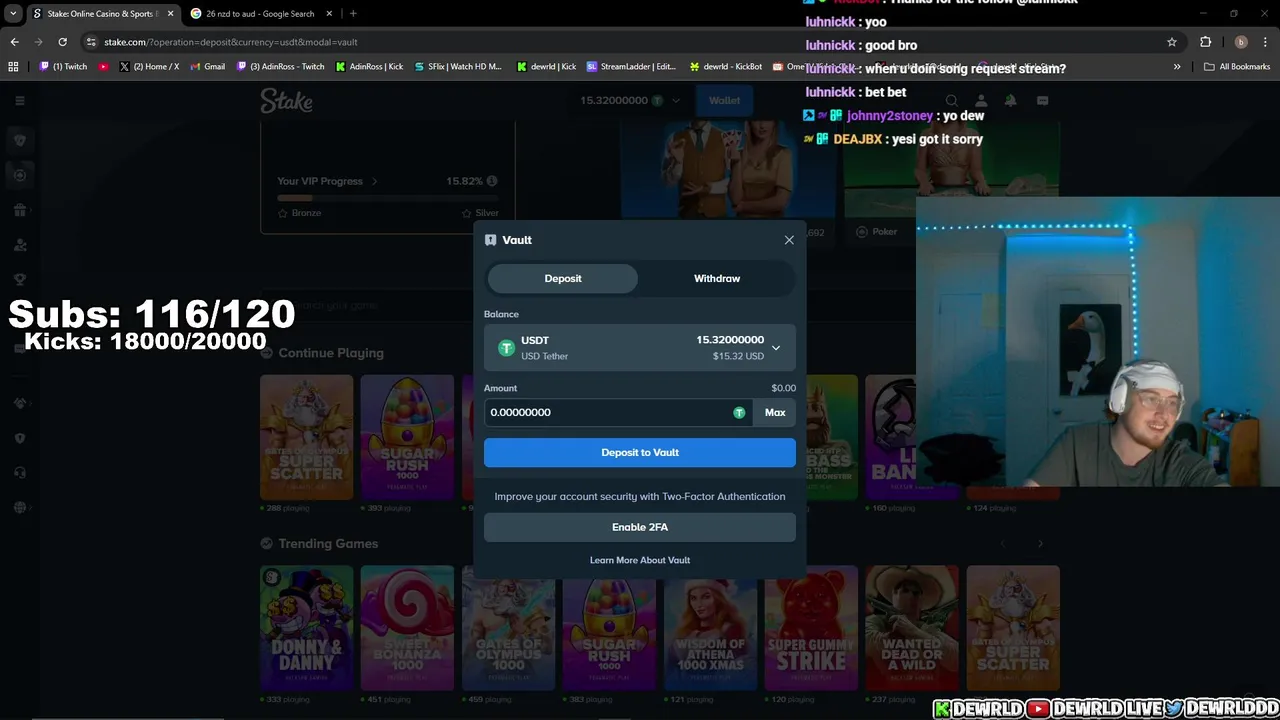Viewport: 1280px width, 720px height.
Task: Open the browser extensions puzzle icon
Action: pos(1205,42)
